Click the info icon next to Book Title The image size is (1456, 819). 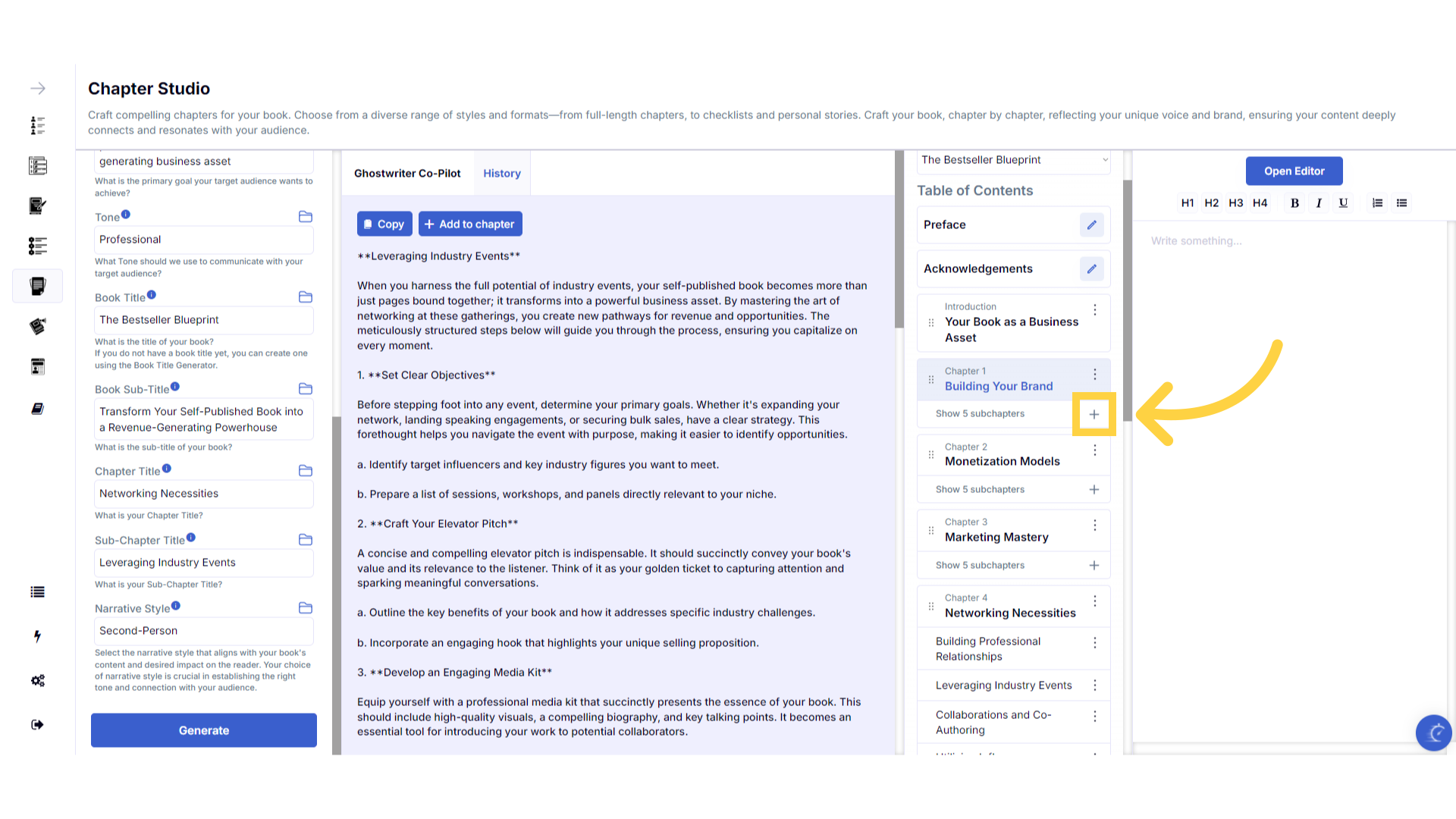152,295
